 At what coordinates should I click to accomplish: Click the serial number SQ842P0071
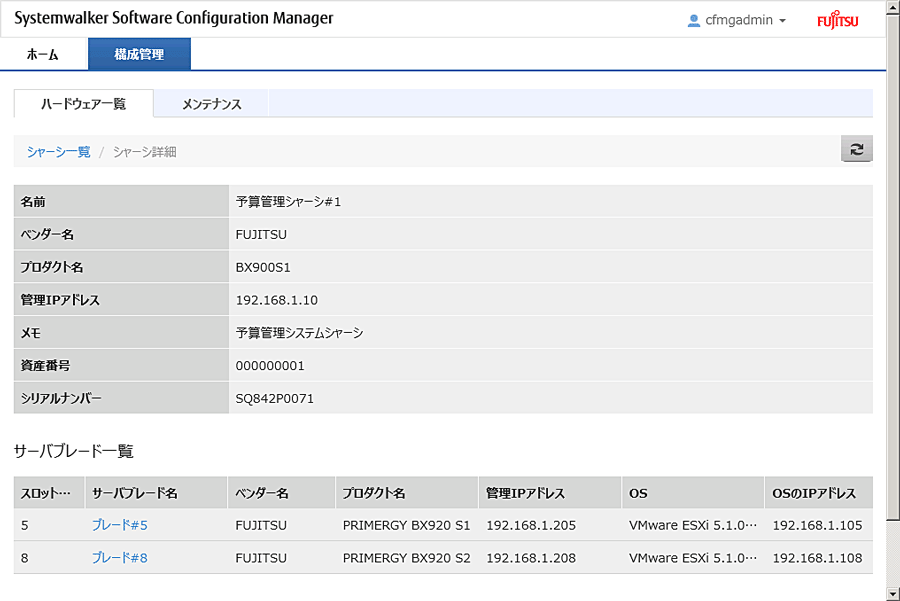point(274,398)
